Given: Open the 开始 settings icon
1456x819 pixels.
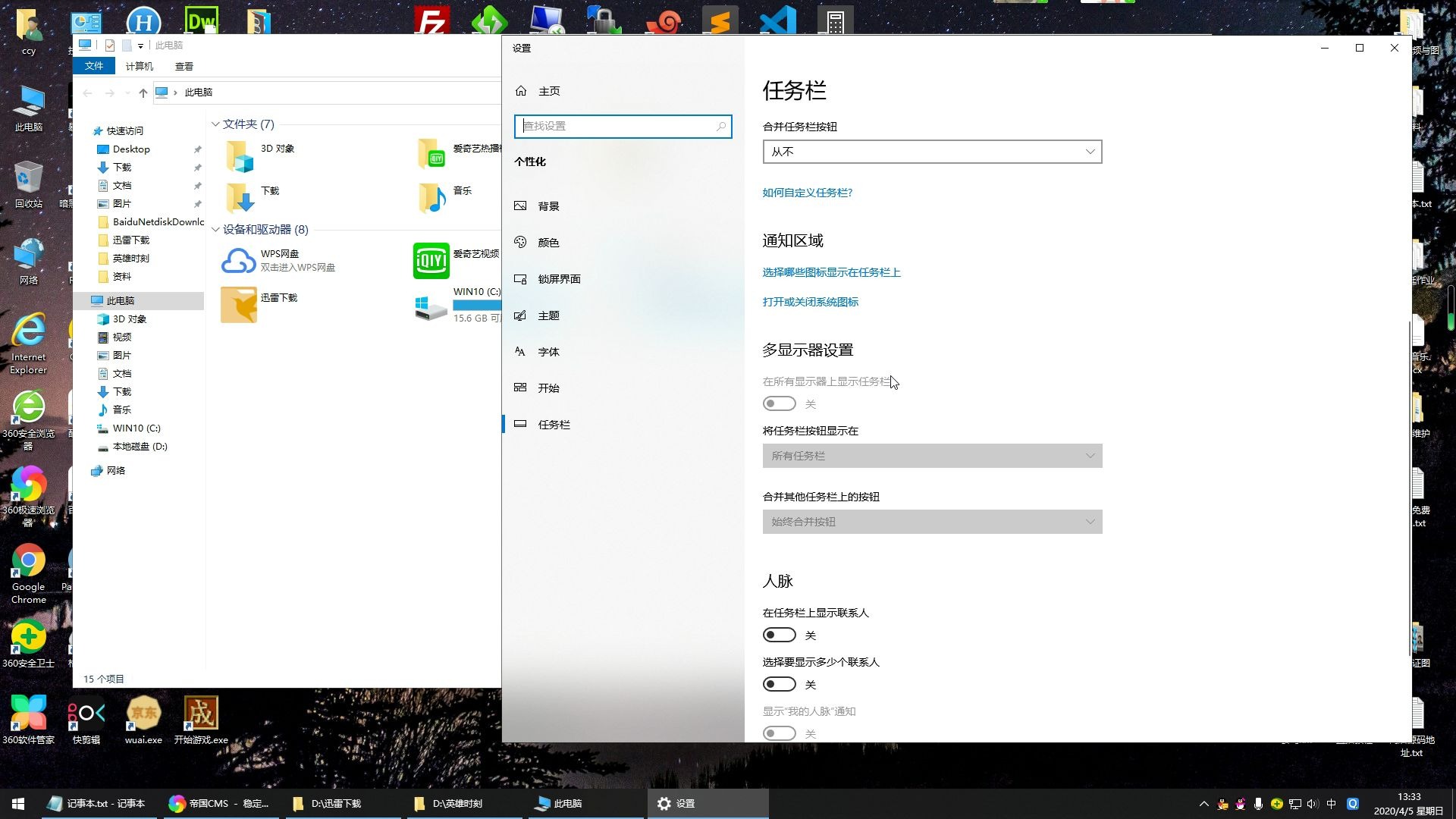Looking at the screenshot, I should pyautogui.click(x=520, y=388).
